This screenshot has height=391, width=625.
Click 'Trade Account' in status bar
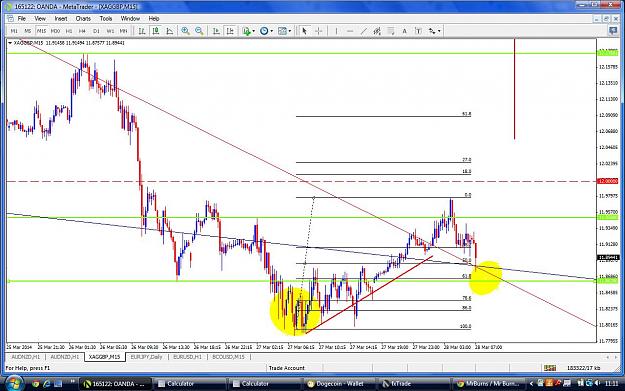(287, 368)
